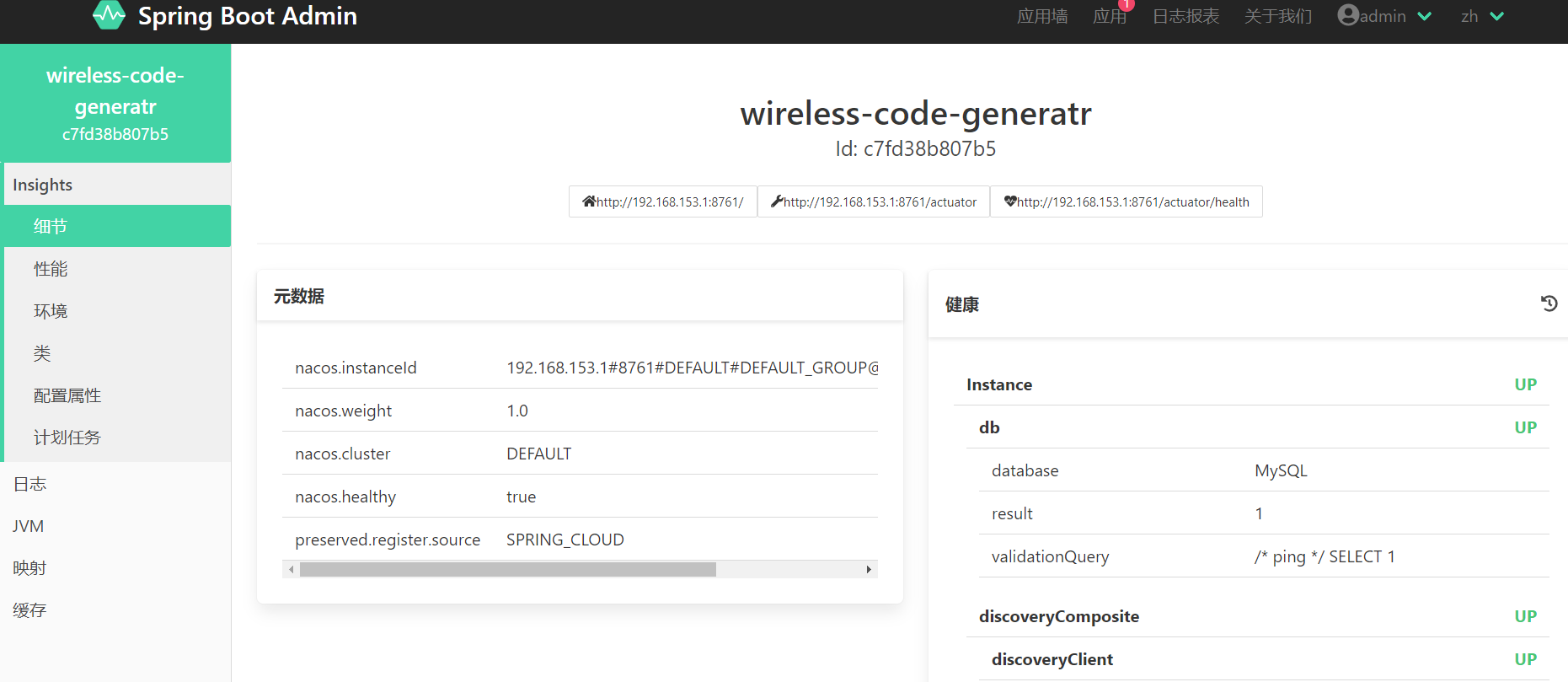Image resolution: width=1568 pixels, height=682 pixels.
Task: Click the wireless-code-generatr sidebar header
Action: point(115,103)
